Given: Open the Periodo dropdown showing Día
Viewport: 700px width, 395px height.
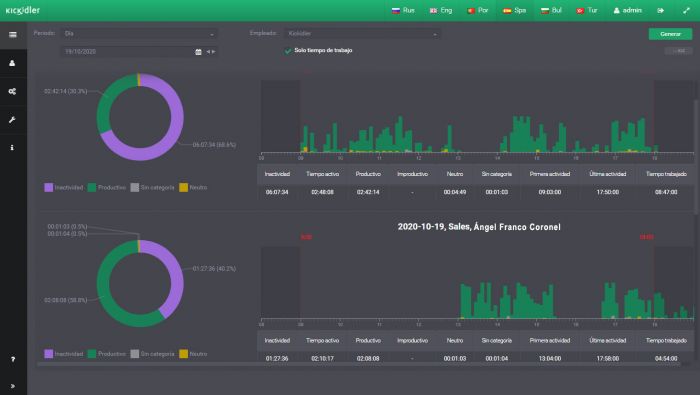Looking at the screenshot, I should [139, 33].
